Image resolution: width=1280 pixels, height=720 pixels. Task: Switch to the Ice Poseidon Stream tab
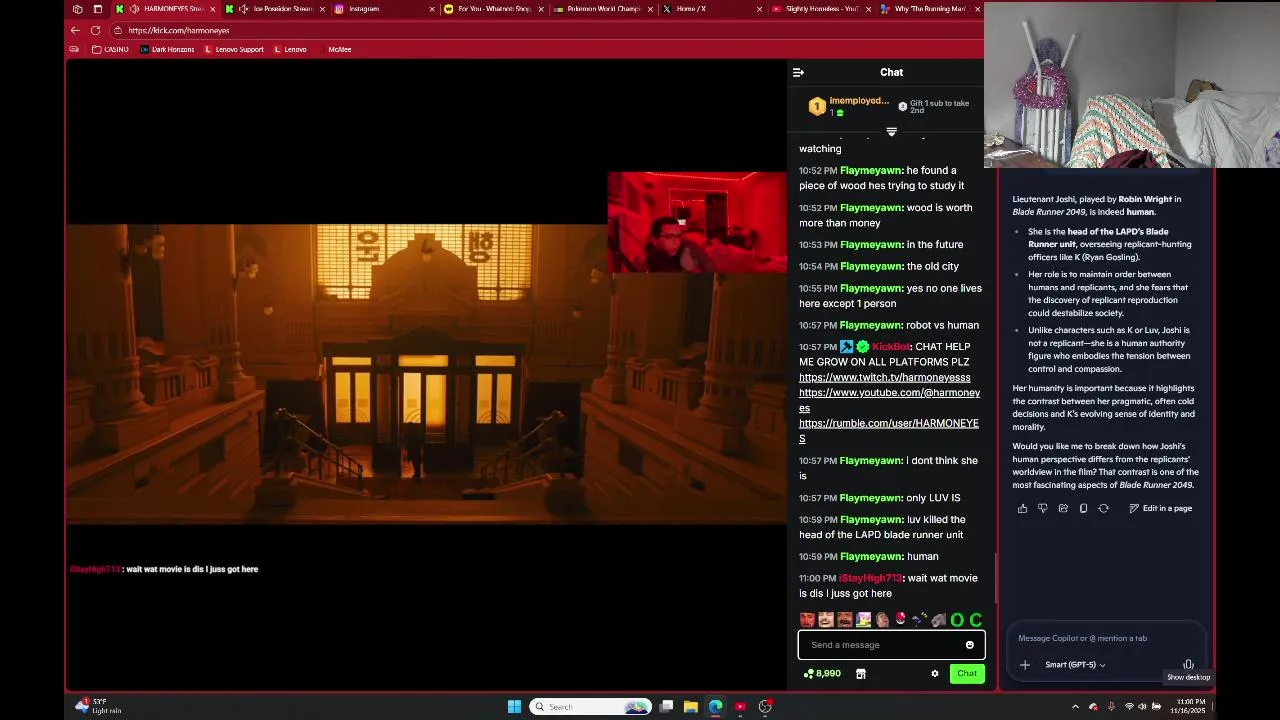pyautogui.click(x=276, y=9)
